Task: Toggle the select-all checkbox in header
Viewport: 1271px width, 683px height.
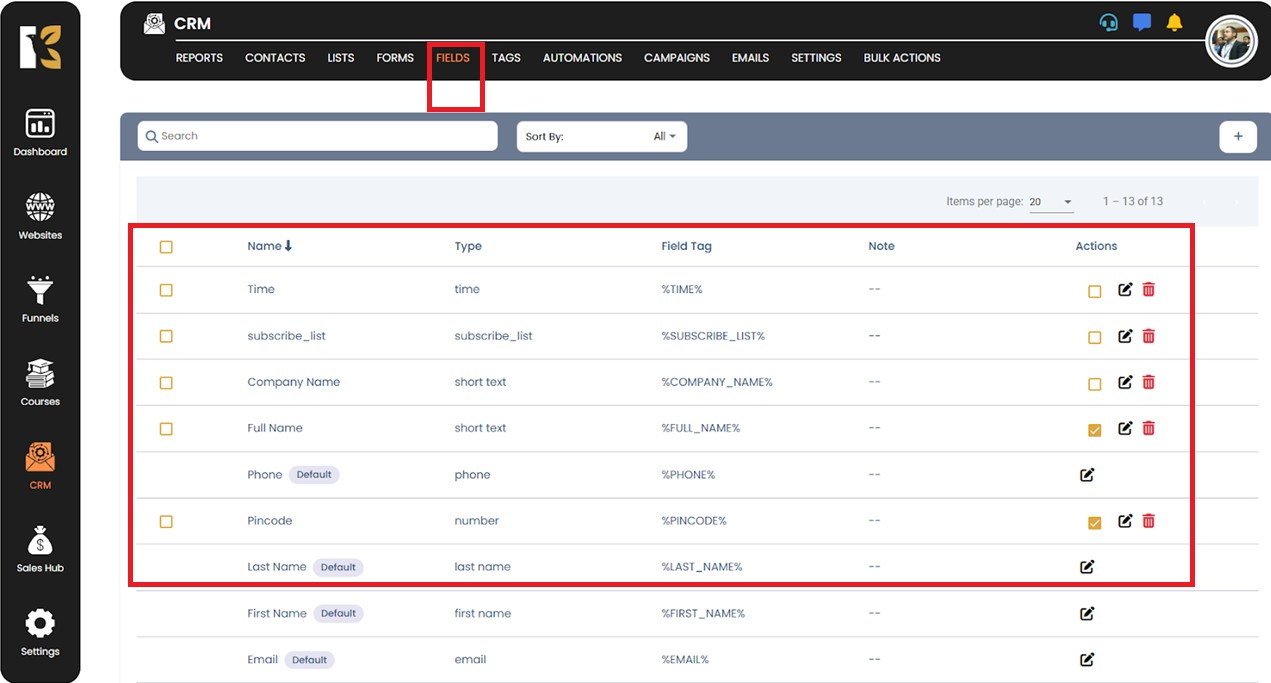Action: point(166,247)
